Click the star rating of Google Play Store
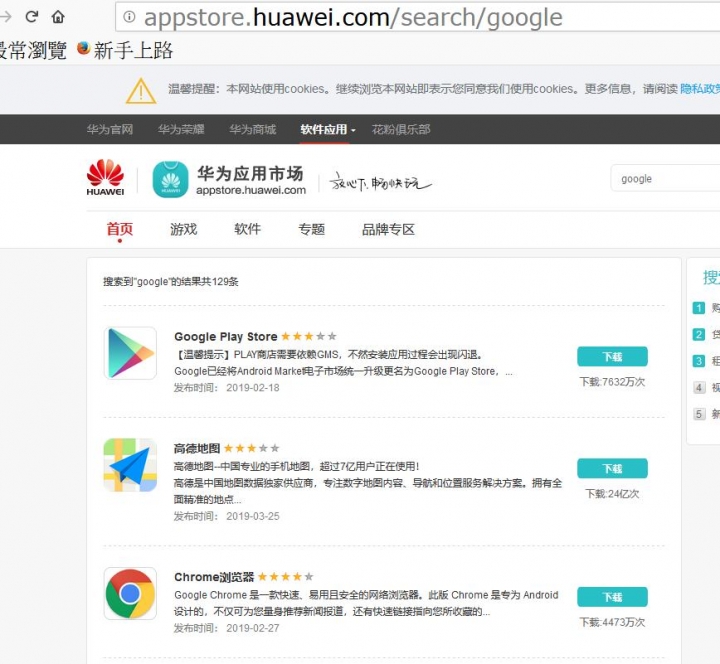The height and width of the screenshot is (664, 720). tap(309, 336)
